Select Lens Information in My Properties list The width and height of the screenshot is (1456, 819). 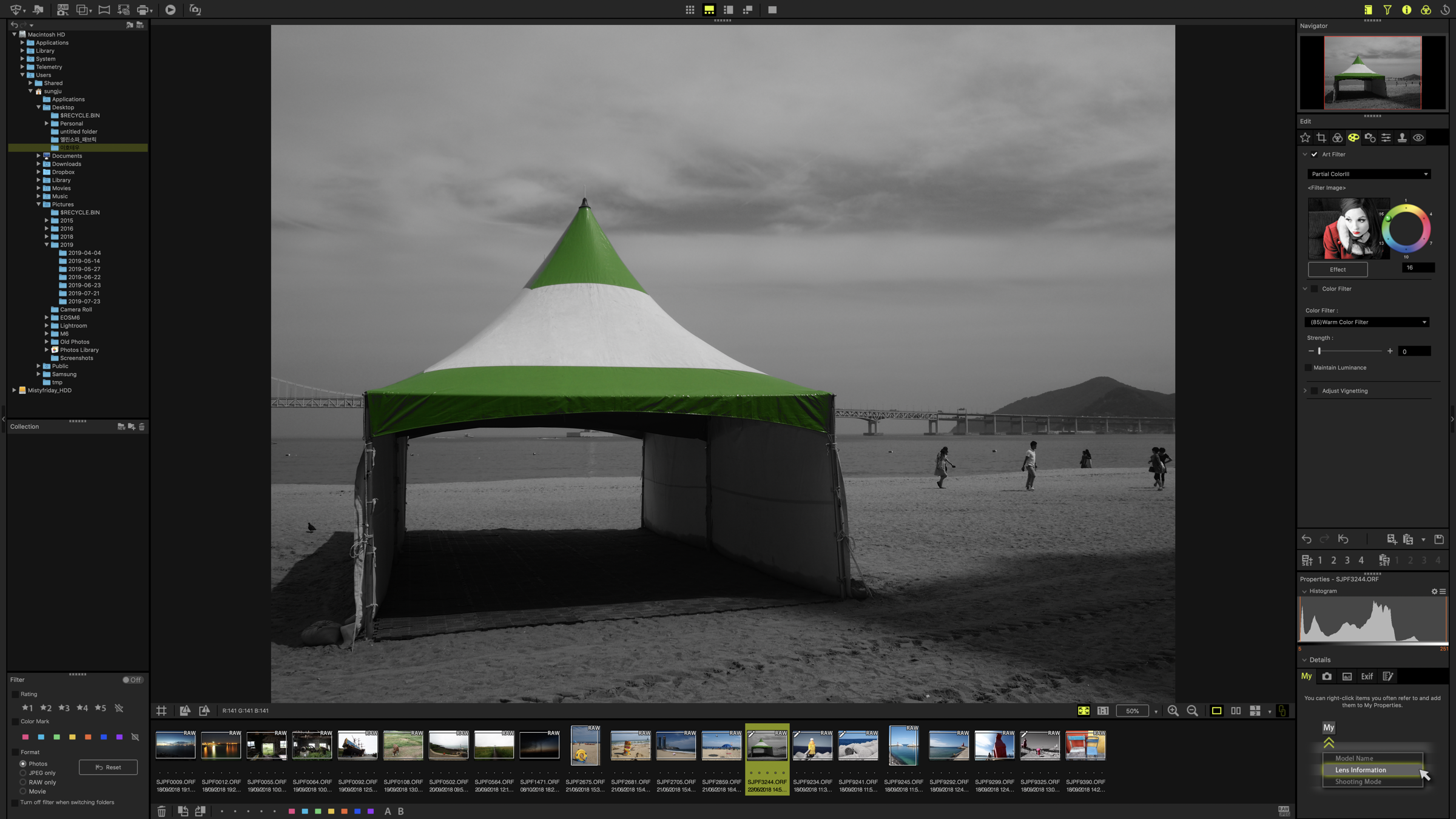pos(1360,770)
